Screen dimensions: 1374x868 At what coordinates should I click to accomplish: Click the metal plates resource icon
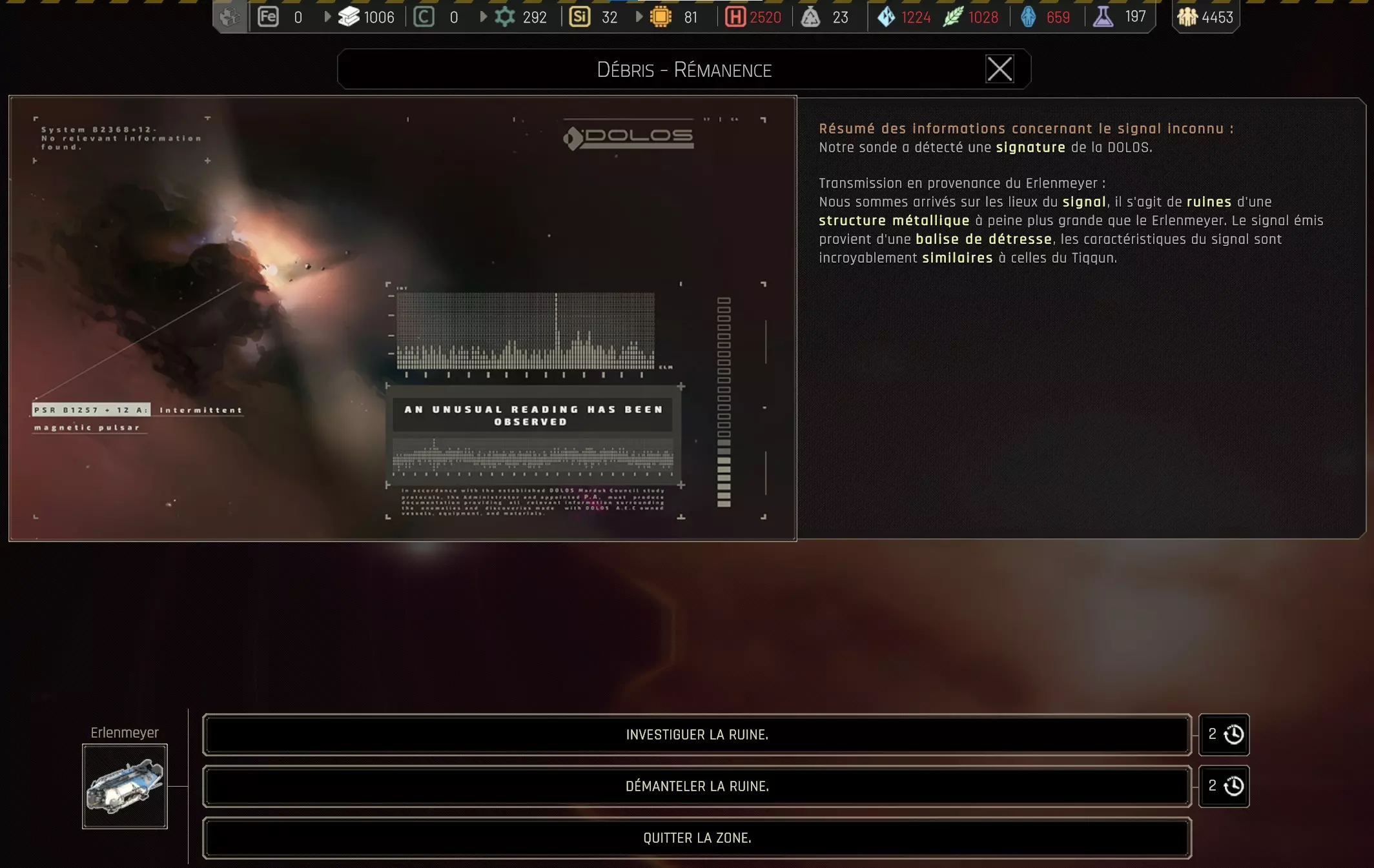349,17
